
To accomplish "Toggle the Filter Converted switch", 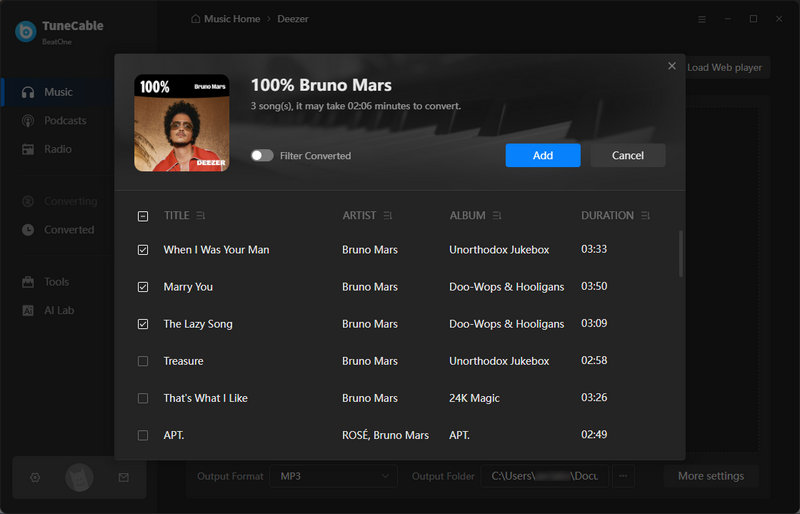I will tap(262, 156).
